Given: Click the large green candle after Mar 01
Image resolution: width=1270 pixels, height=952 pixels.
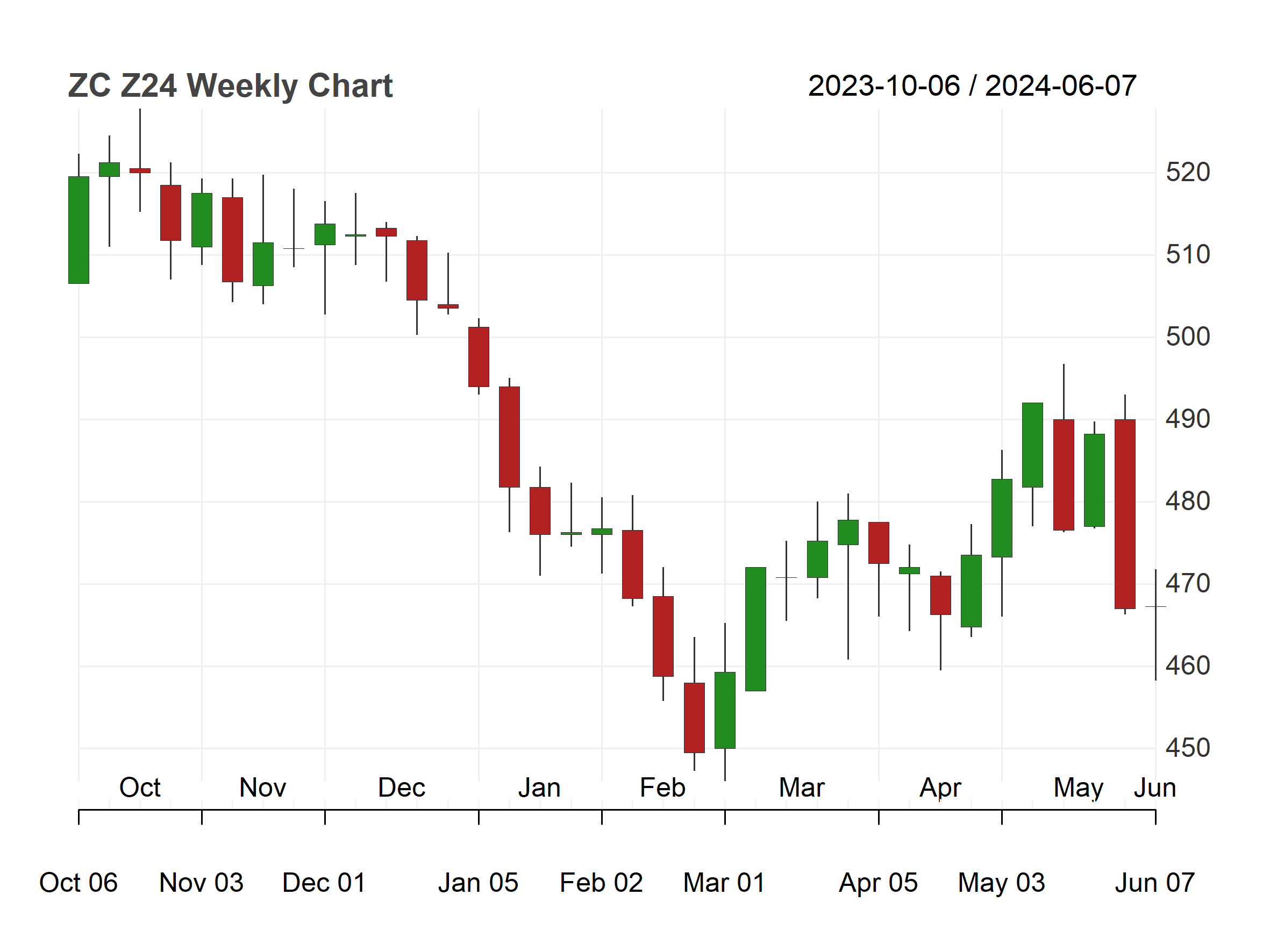Looking at the screenshot, I should (x=755, y=629).
